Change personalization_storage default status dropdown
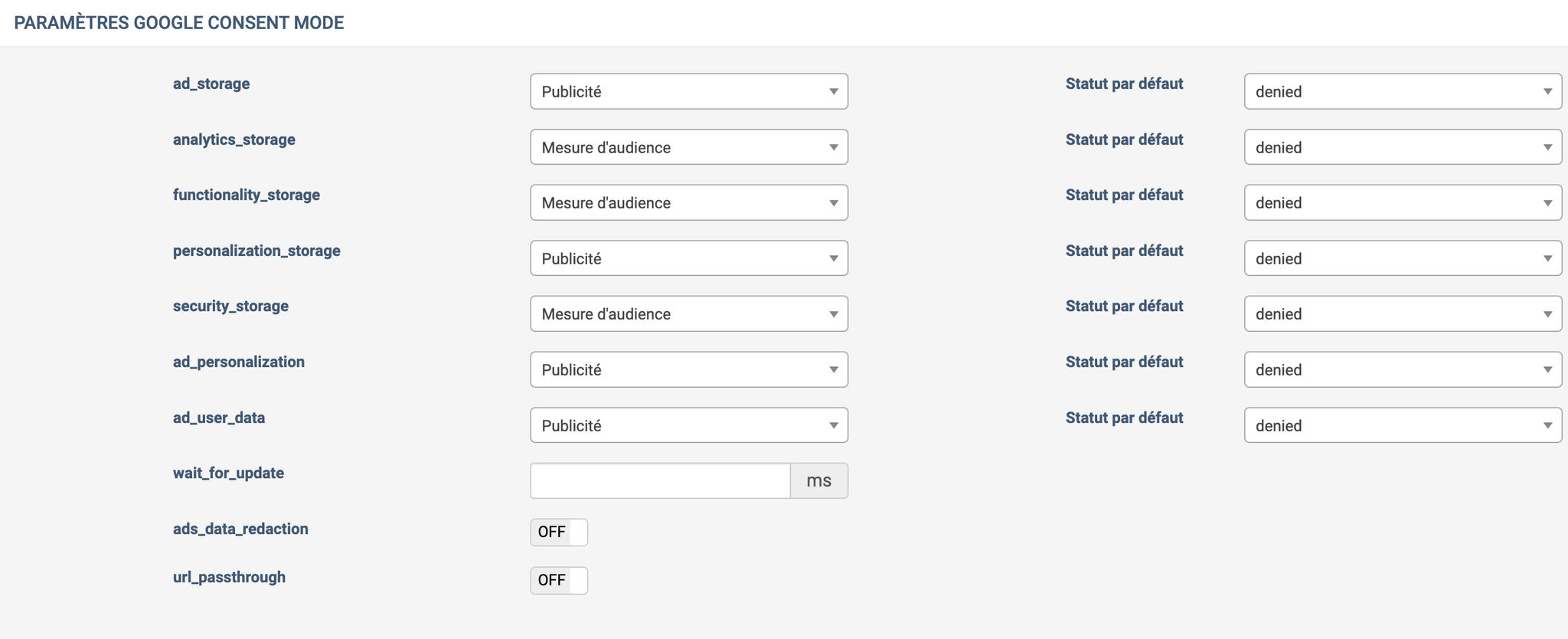 [x=1403, y=258]
